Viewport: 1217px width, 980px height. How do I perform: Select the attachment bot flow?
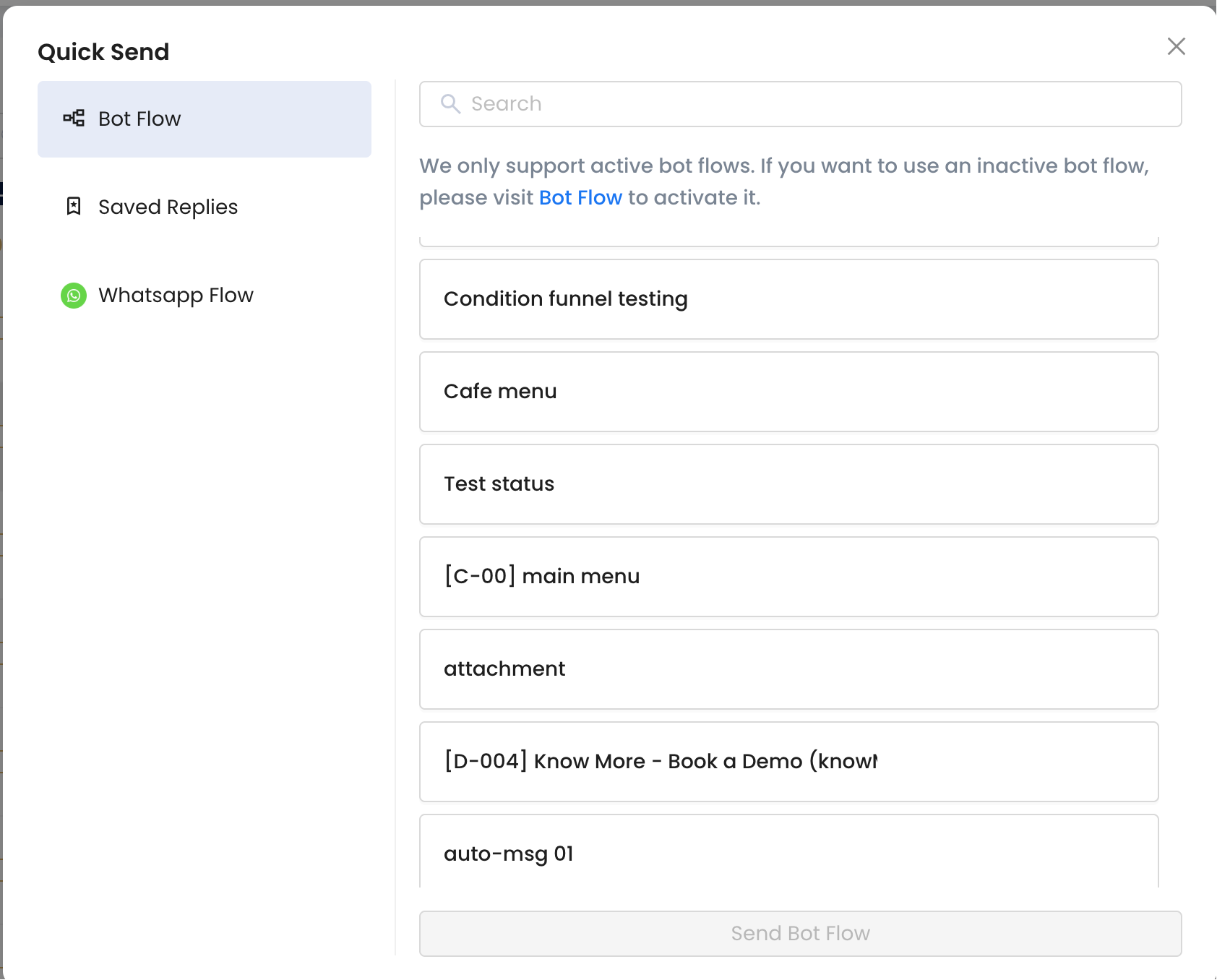788,669
